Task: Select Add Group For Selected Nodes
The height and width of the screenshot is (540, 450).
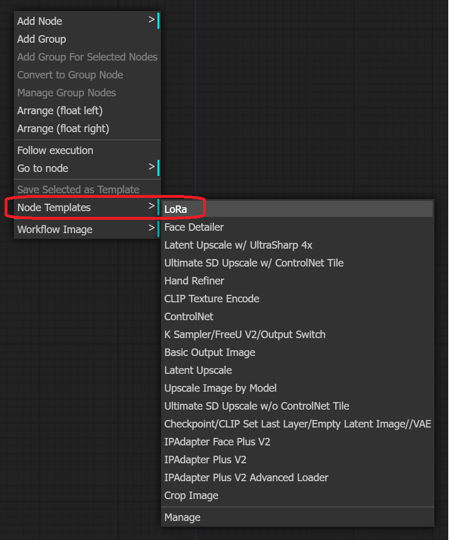Action: point(87,57)
